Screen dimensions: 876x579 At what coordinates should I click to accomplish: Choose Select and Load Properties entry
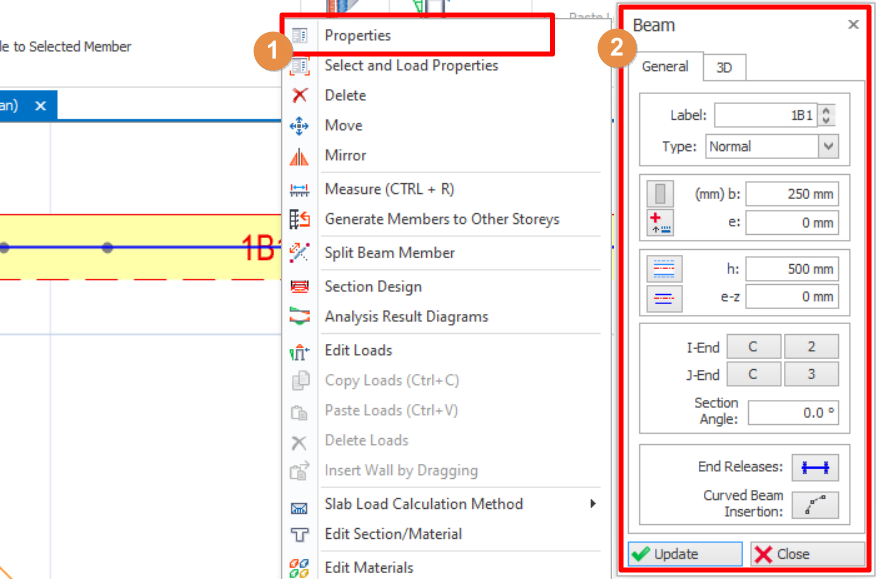[411, 65]
